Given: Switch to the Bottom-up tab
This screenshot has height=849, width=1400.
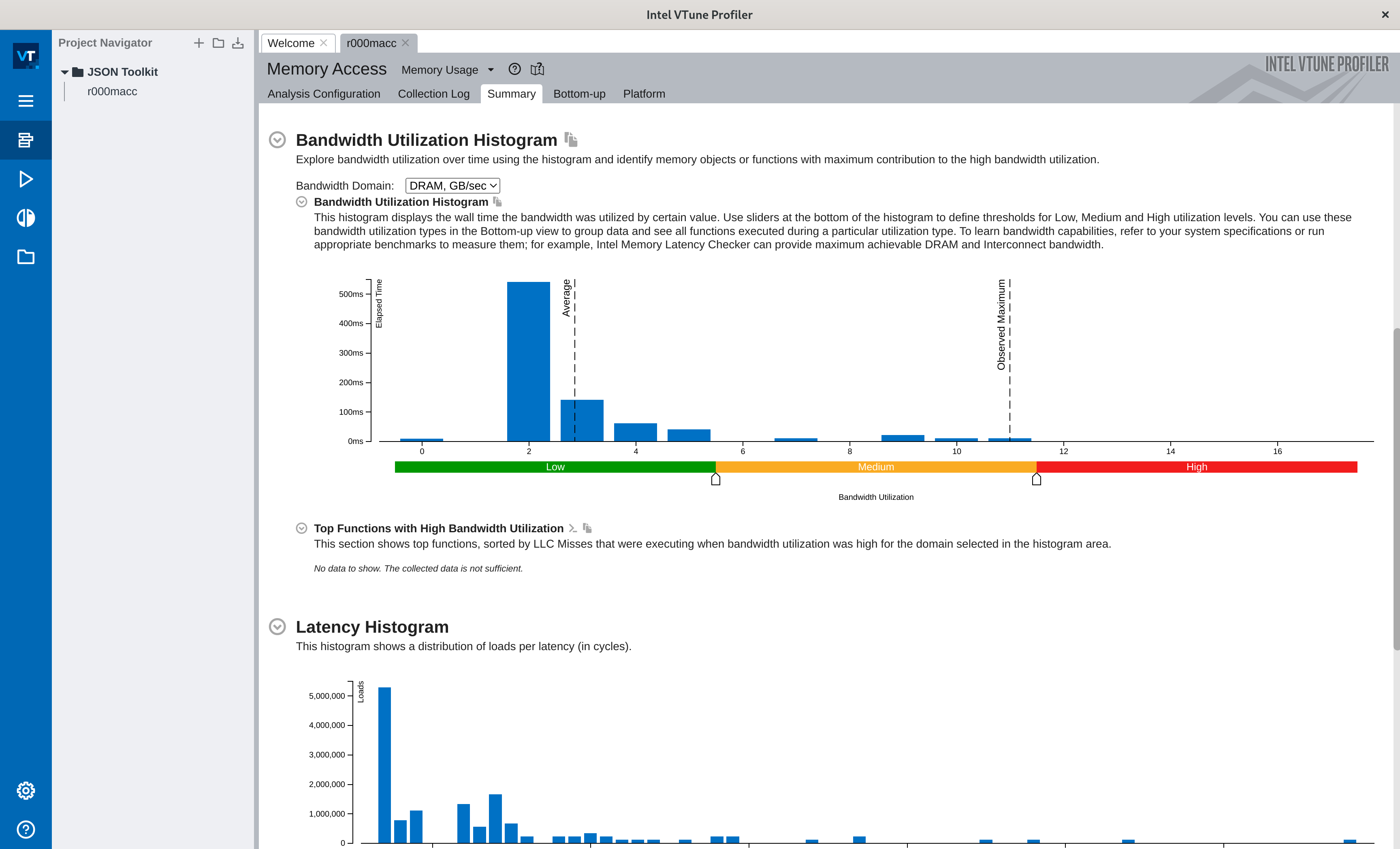Looking at the screenshot, I should [580, 94].
